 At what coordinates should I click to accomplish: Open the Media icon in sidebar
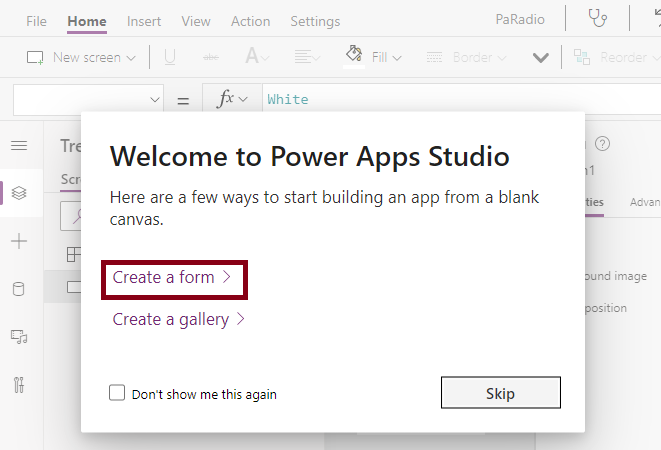tap(19, 337)
